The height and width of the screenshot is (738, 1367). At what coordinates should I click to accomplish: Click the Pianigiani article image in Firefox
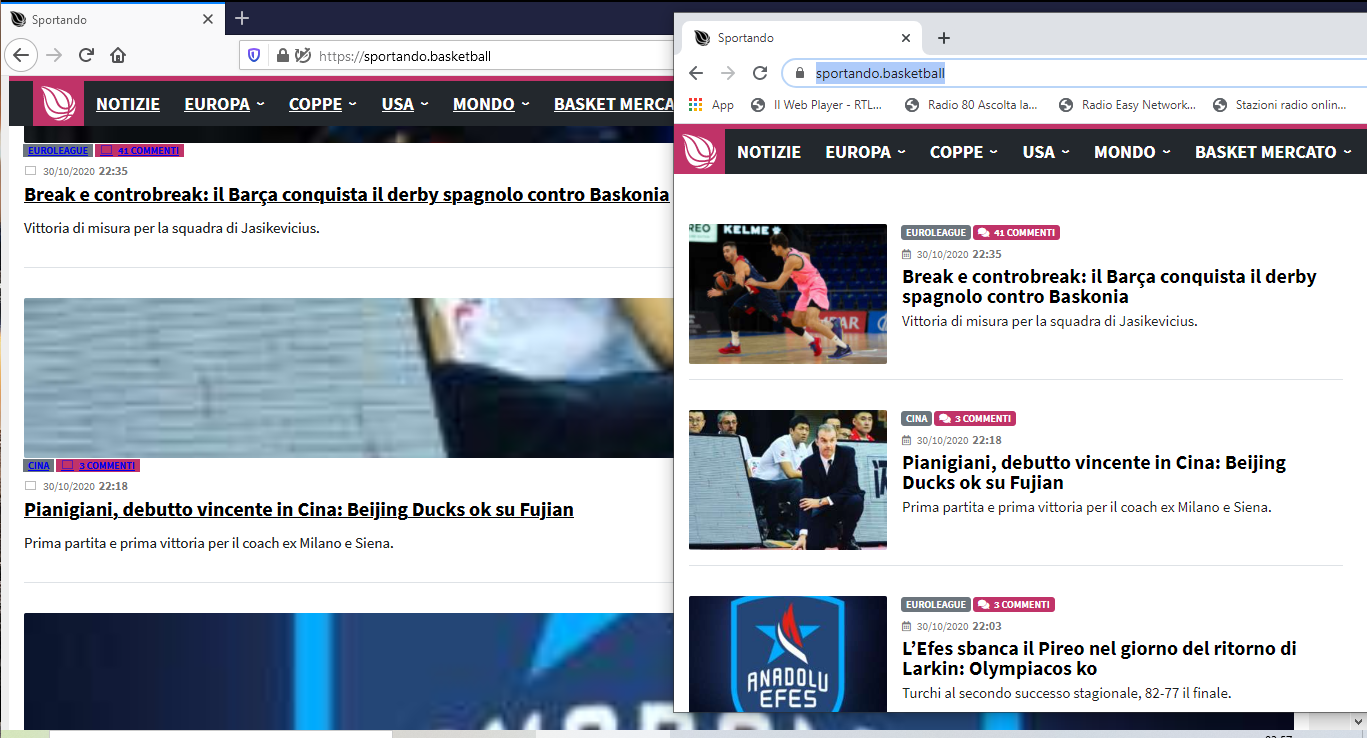[348, 378]
